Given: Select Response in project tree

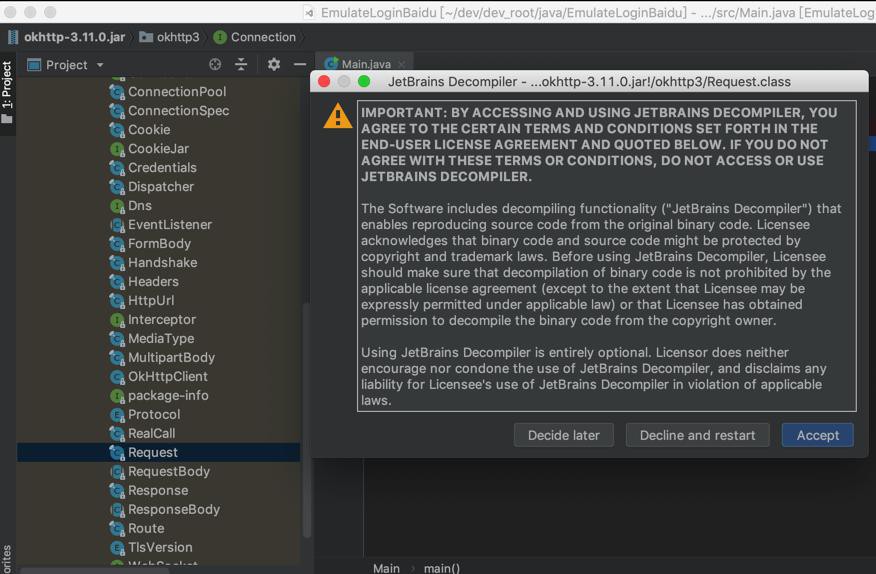Looking at the screenshot, I should pos(158,491).
